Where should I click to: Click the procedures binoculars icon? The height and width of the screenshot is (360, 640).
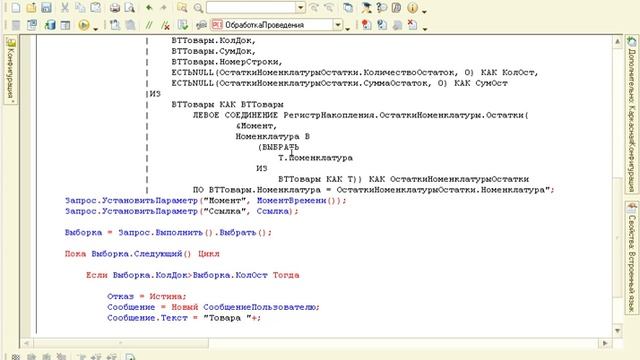click(x=201, y=25)
